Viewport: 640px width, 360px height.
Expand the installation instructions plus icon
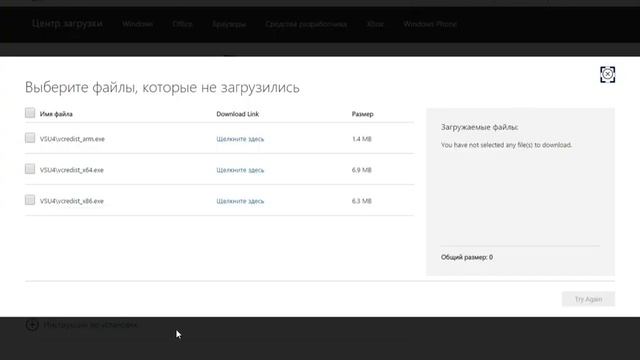32,325
